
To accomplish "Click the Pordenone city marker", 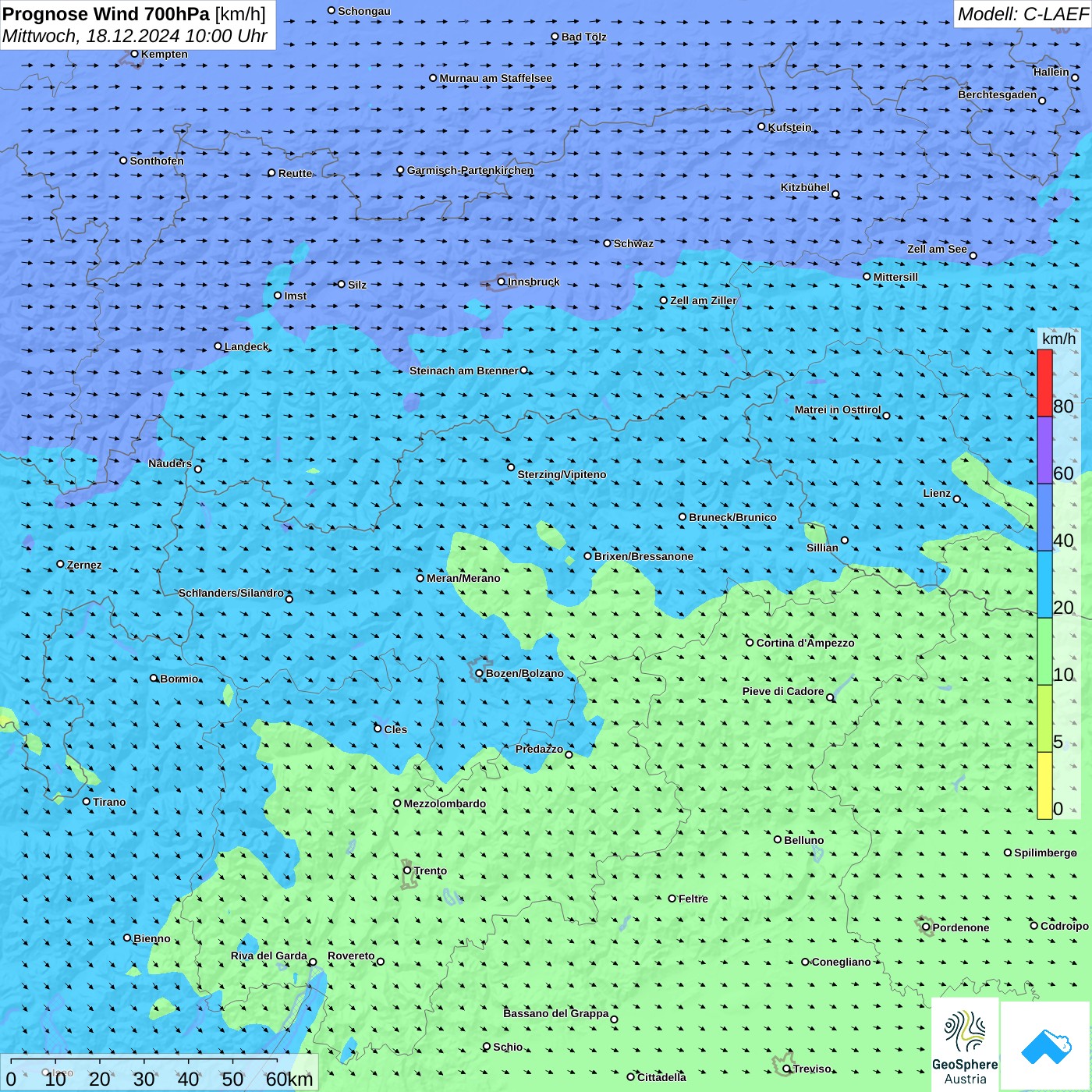I will pyautogui.click(x=926, y=927).
